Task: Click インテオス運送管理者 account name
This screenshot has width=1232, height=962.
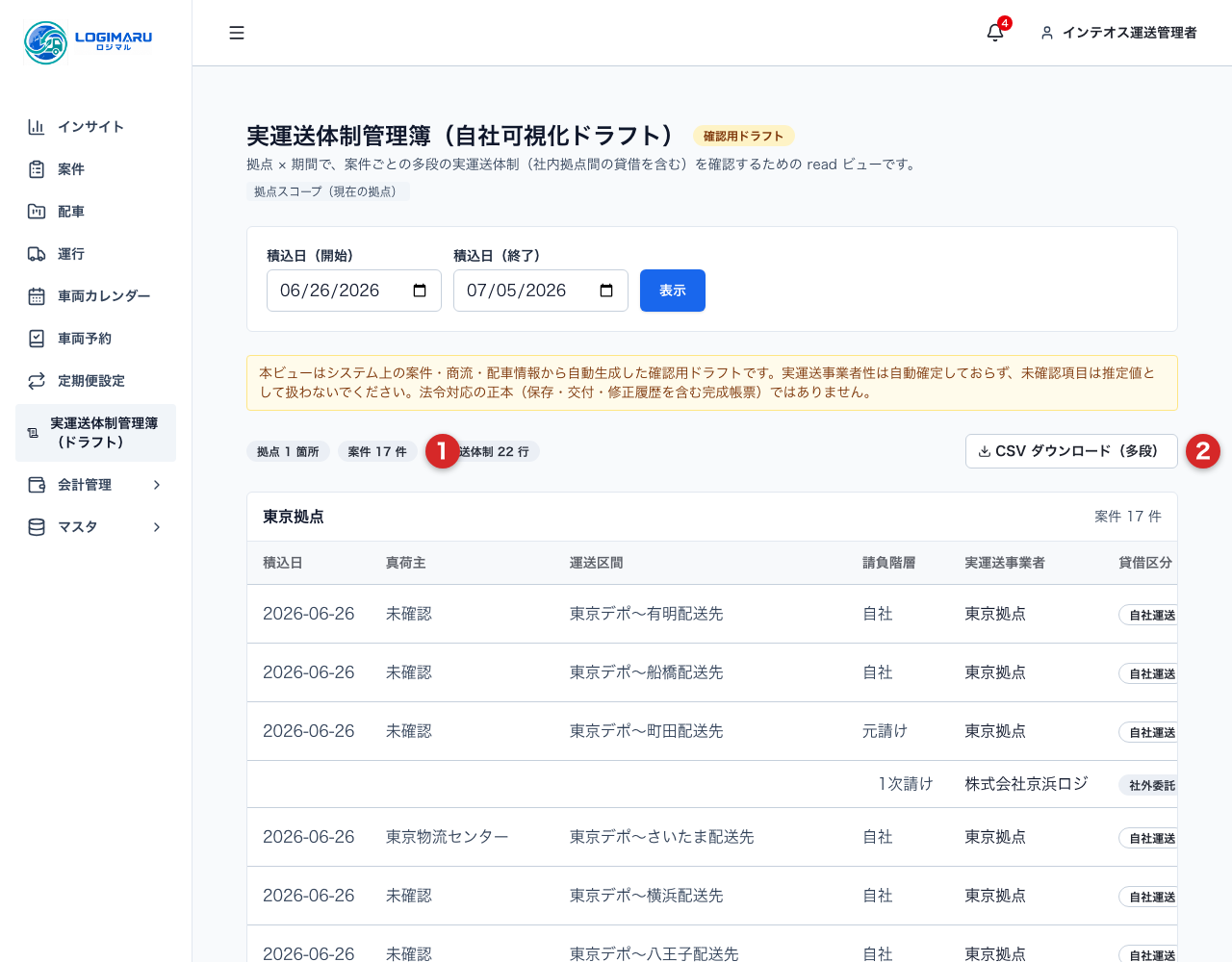Action: (1129, 33)
